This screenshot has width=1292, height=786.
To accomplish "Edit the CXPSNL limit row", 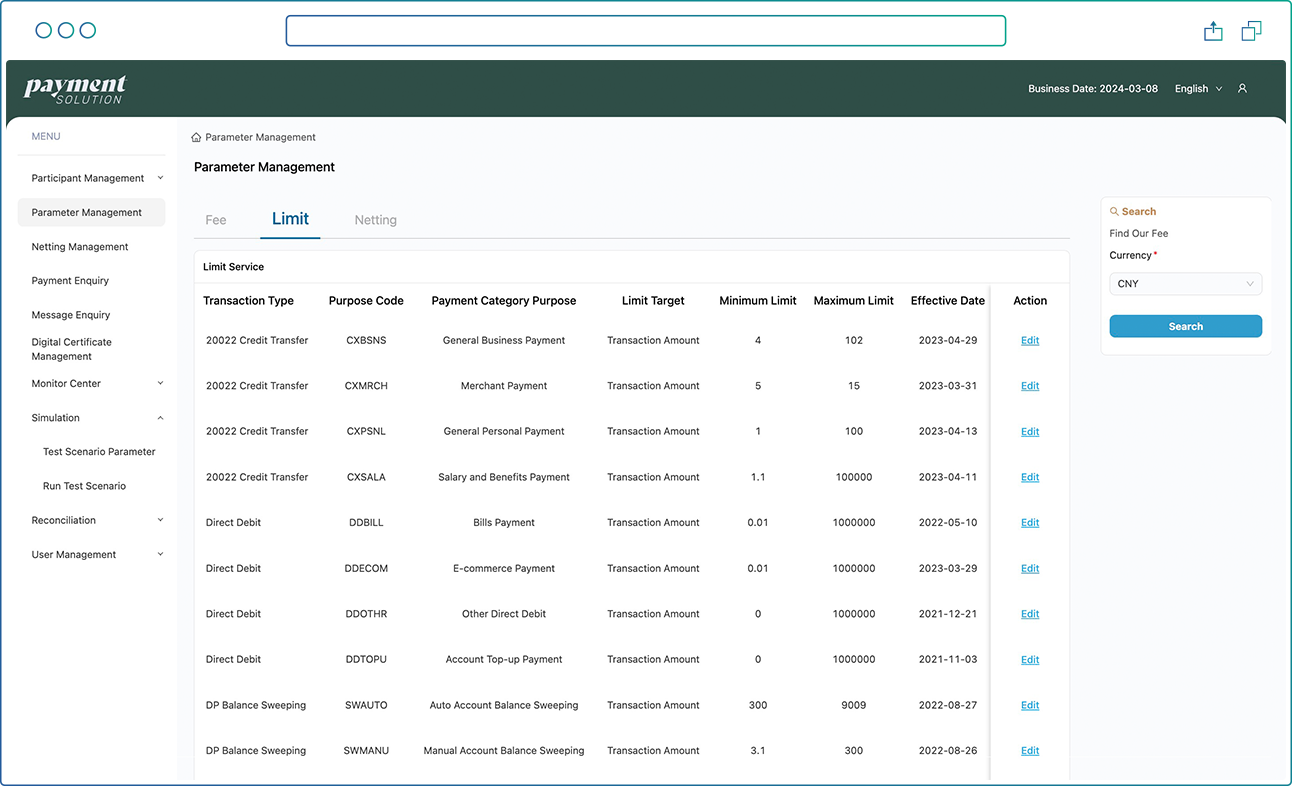I will tap(1030, 432).
